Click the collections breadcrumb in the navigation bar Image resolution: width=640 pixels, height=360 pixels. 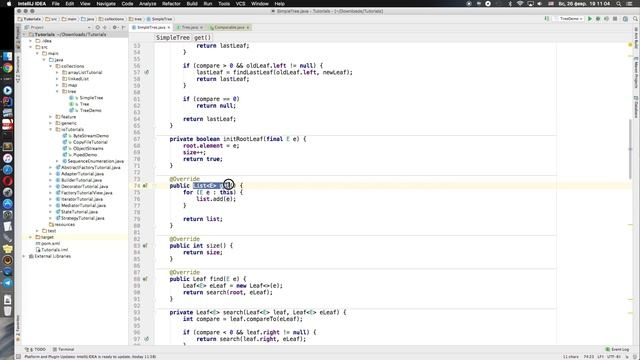coord(111,19)
